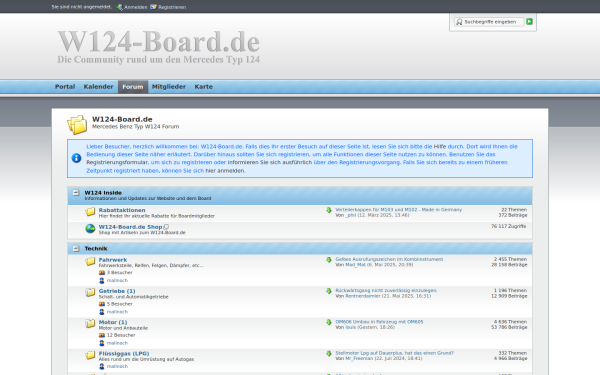Open user profile Mad_Mat

(x=355, y=265)
